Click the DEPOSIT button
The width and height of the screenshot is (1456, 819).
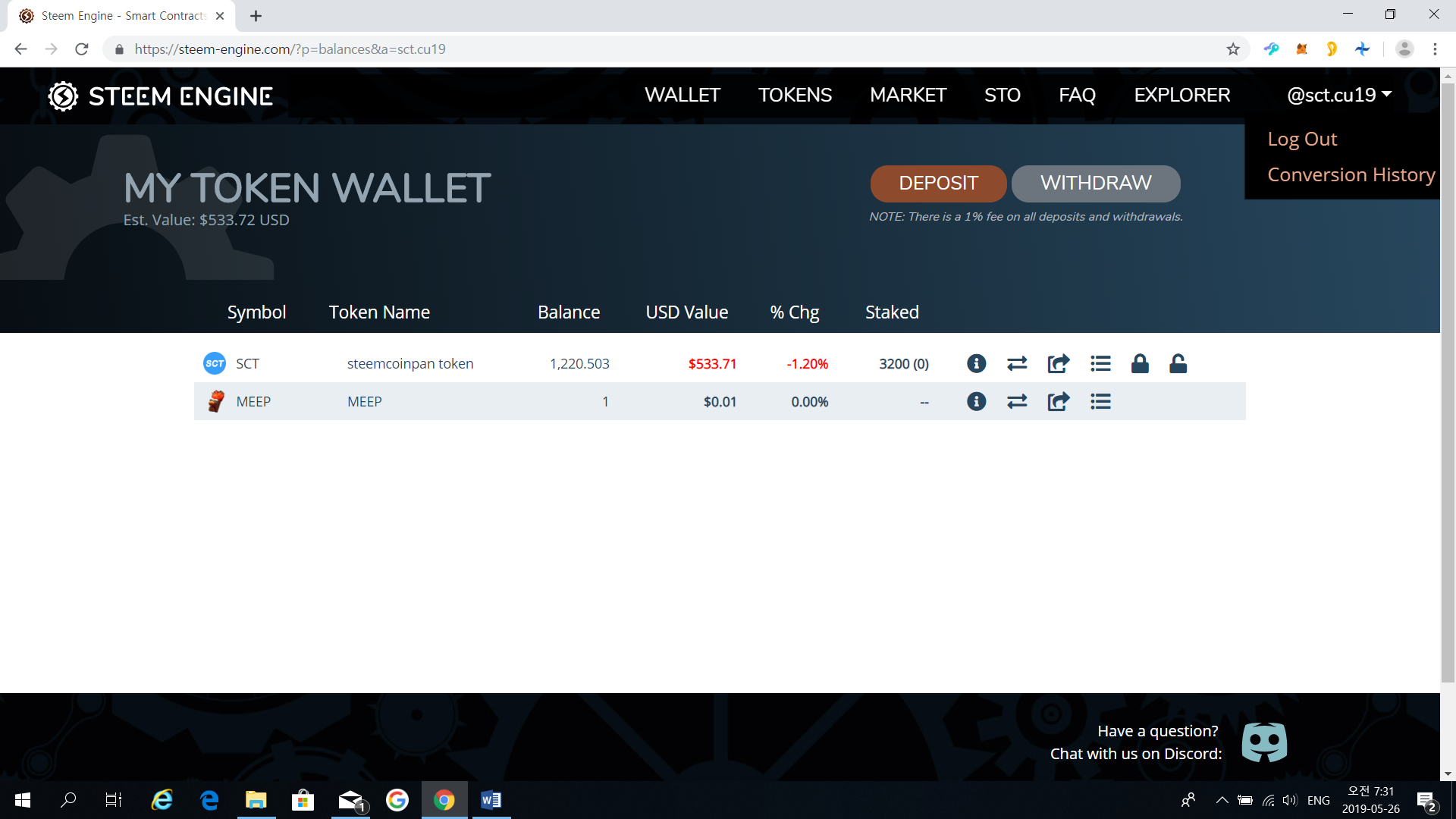[938, 184]
